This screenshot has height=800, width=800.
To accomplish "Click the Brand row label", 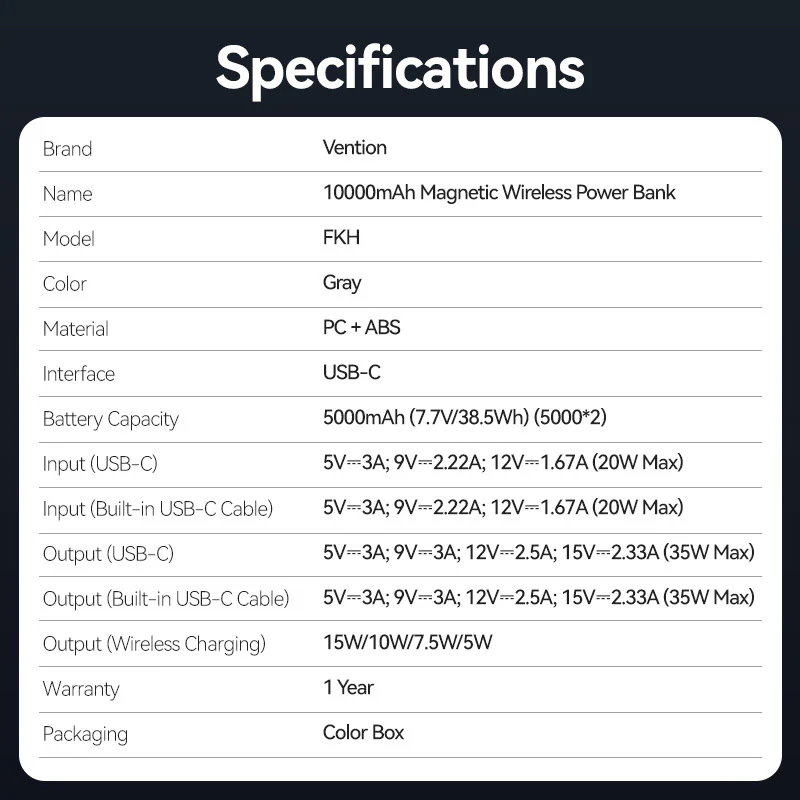I will pos(67,149).
